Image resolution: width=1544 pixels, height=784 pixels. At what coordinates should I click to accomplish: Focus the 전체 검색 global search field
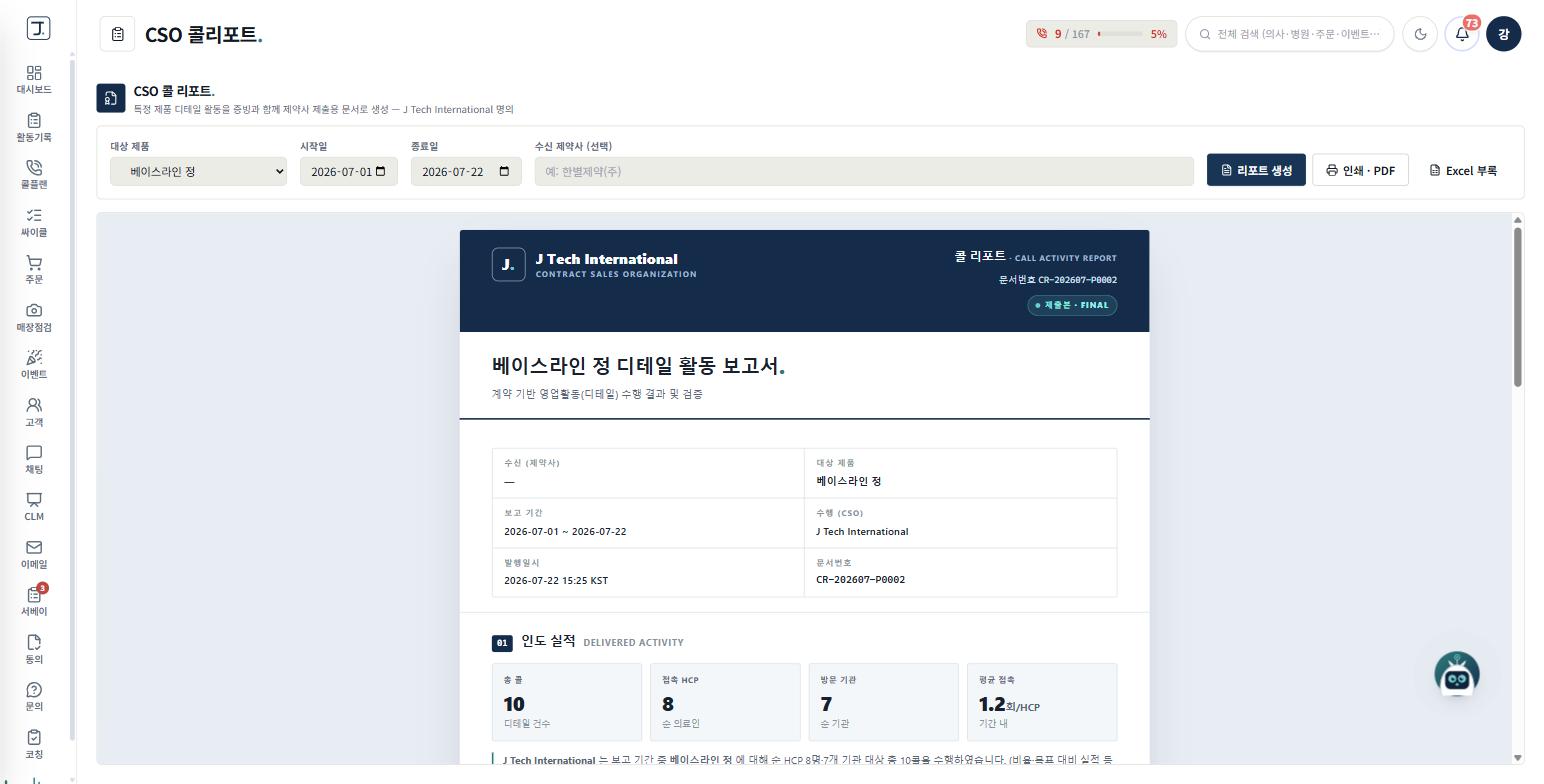[1290, 34]
